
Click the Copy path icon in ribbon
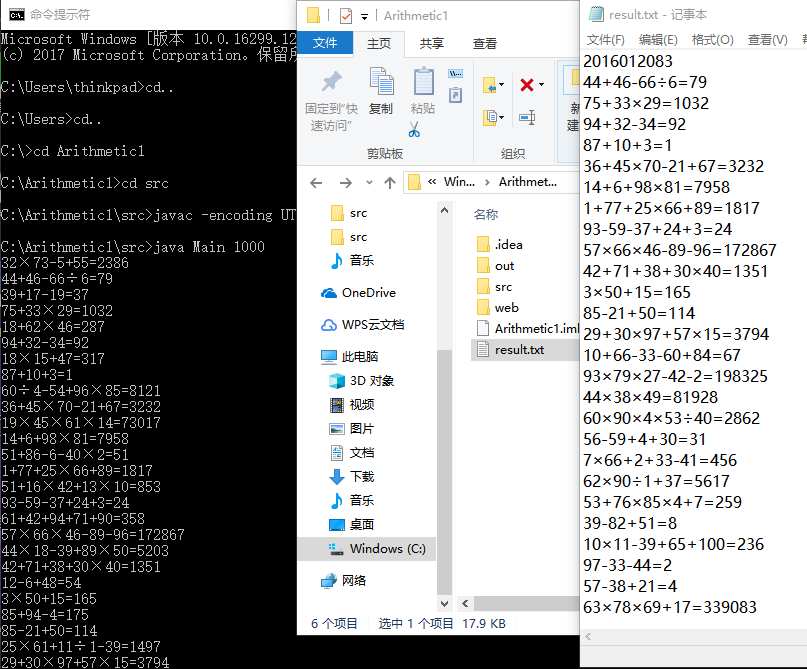[x=455, y=74]
